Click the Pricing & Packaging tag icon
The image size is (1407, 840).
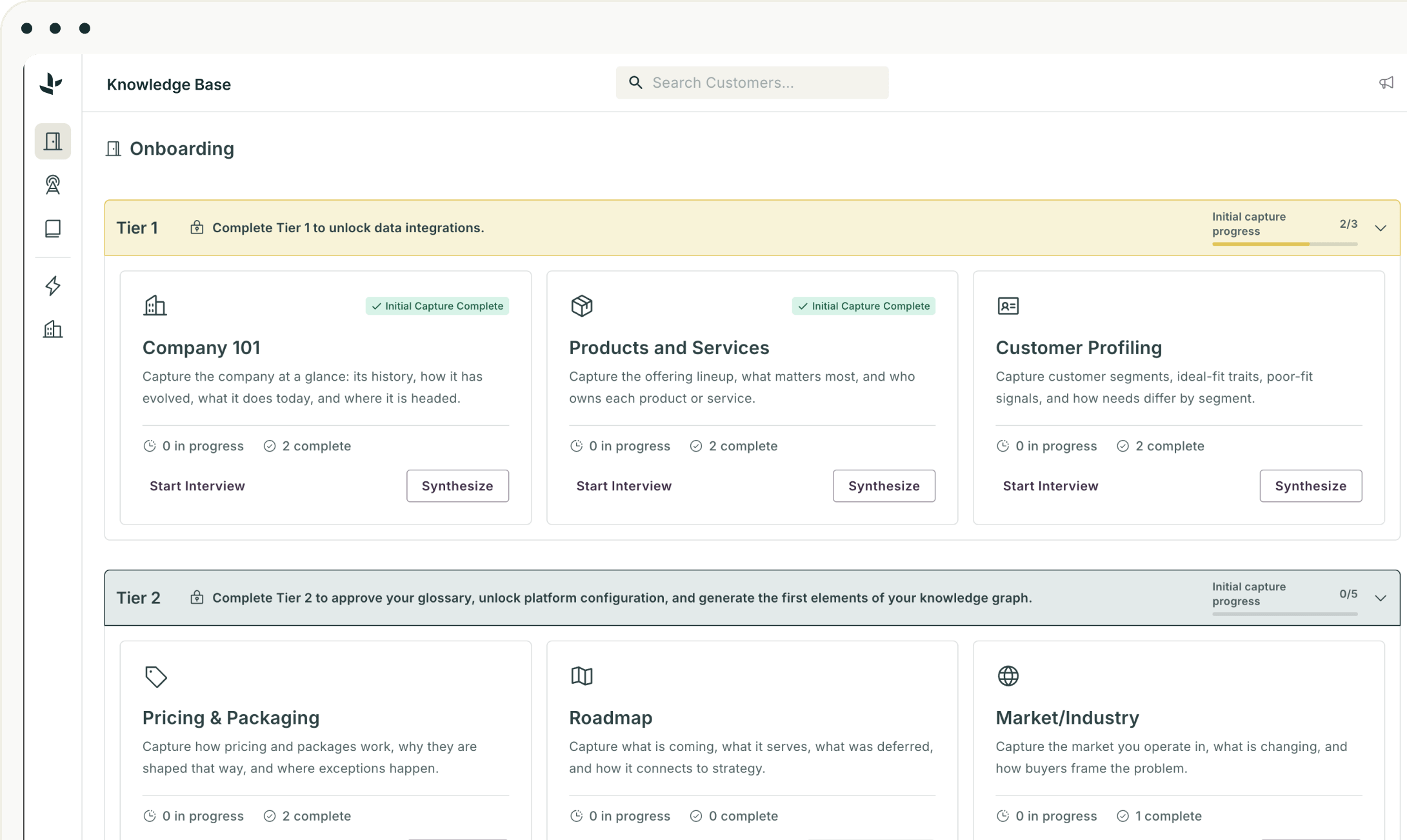155,677
